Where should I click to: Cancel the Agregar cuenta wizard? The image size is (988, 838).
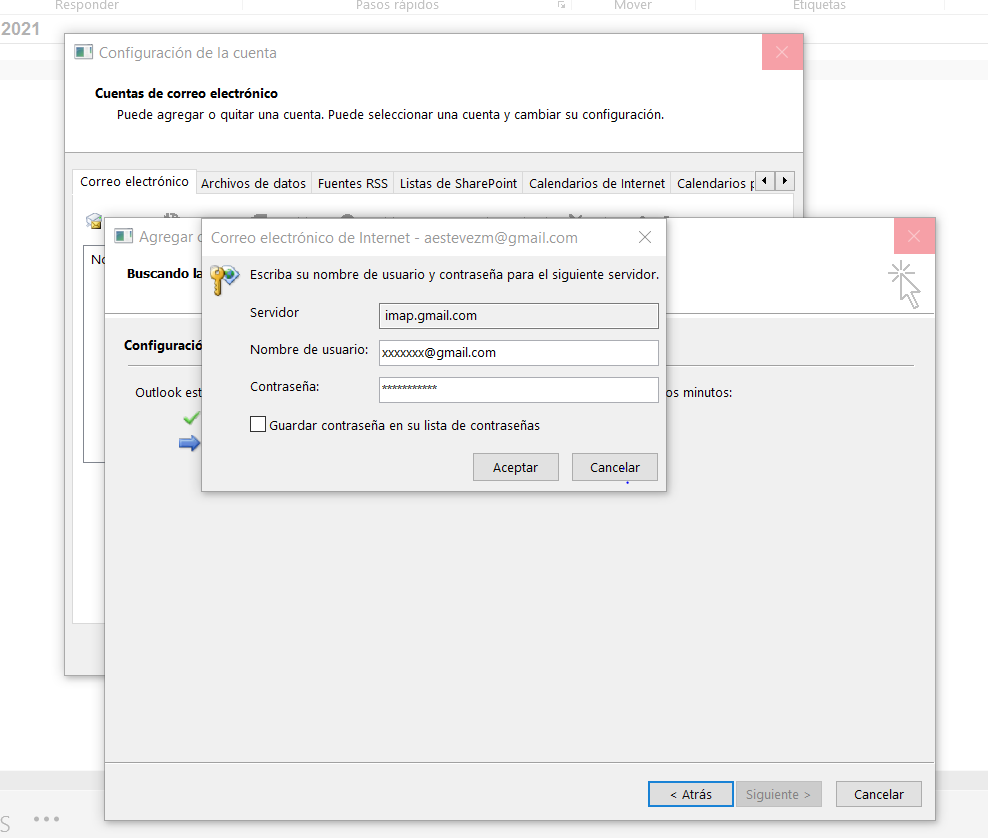click(x=878, y=794)
